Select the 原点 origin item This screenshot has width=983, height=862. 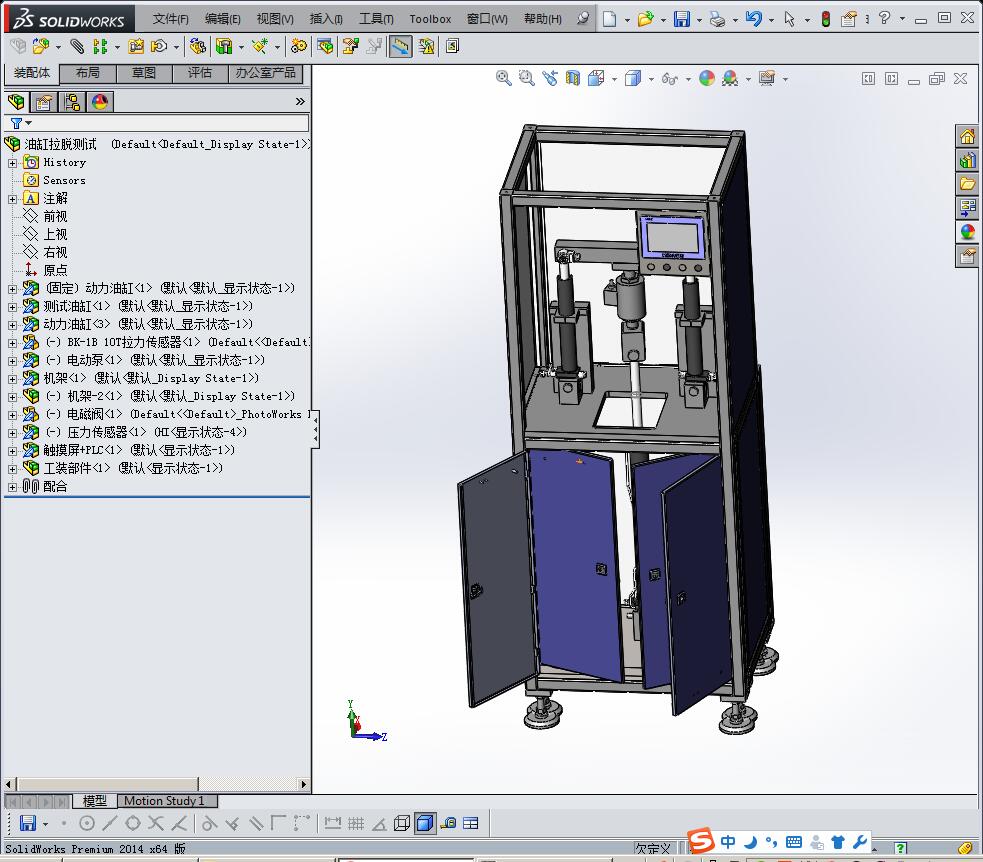pyautogui.click(x=55, y=271)
